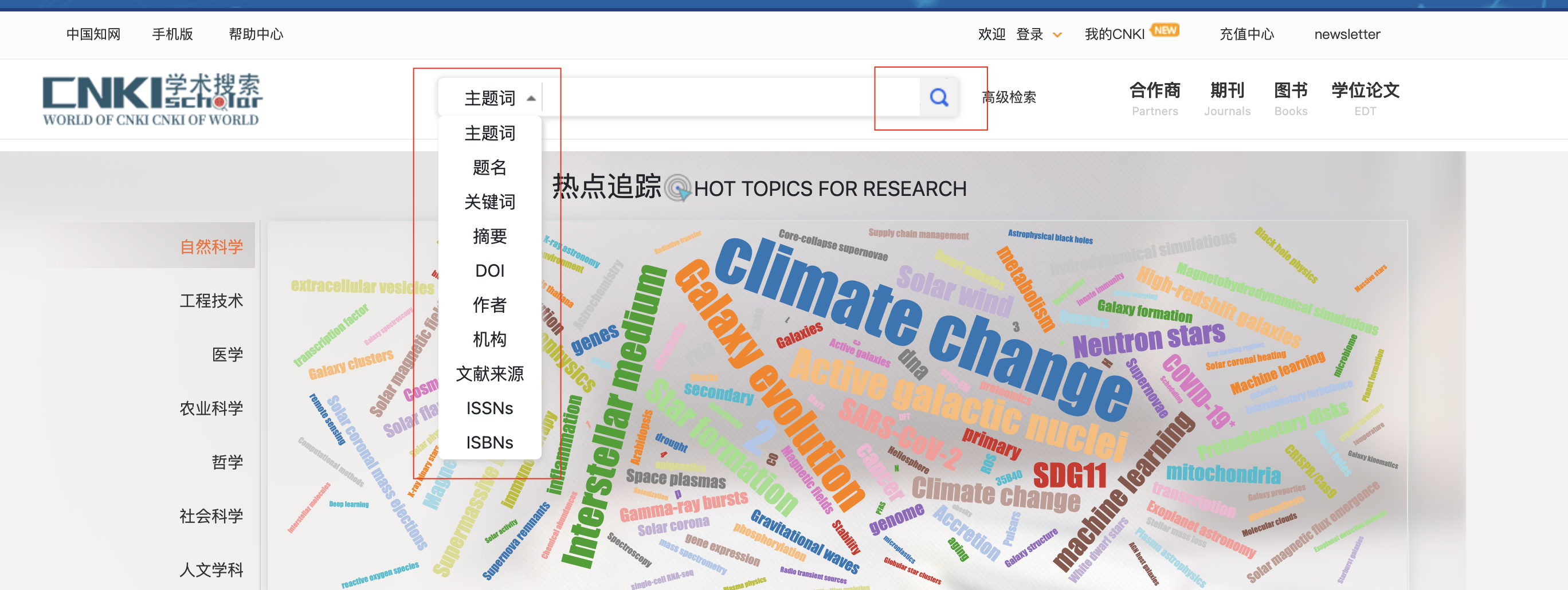This screenshot has height=590, width=1568.
Task: Switch to 农业科学 category
Action: tap(211, 408)
